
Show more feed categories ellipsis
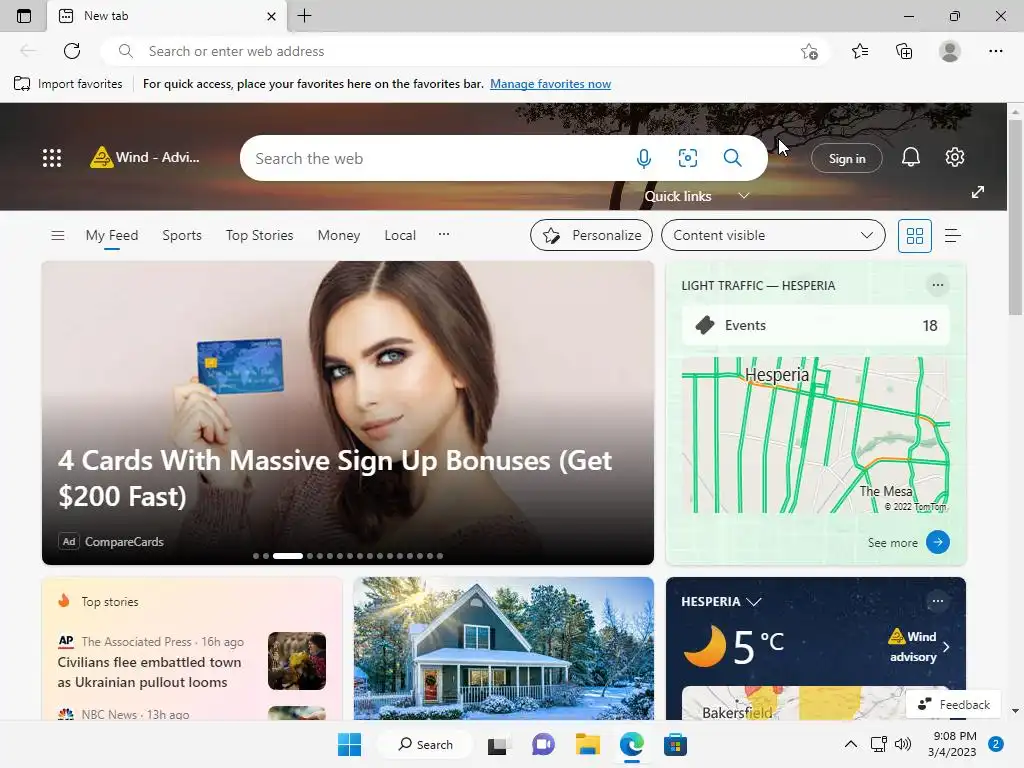443,234
